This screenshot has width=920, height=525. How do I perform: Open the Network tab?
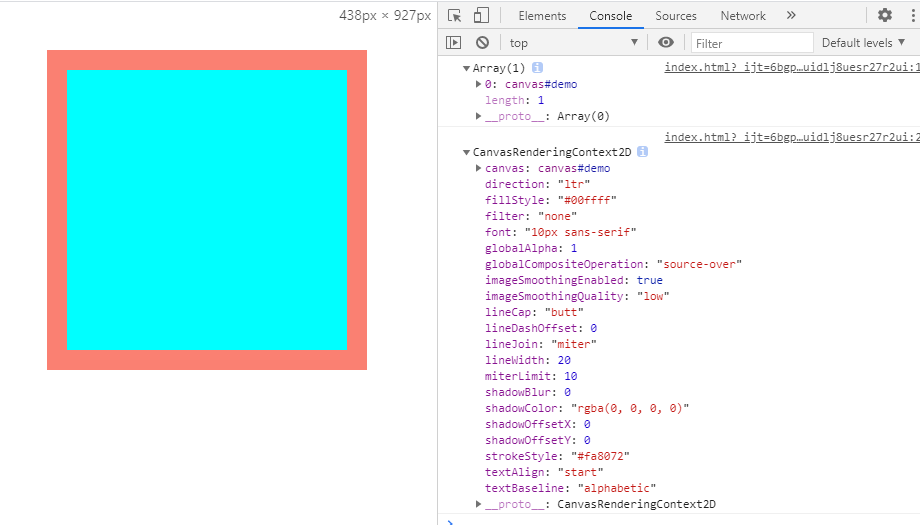point(743,15)
